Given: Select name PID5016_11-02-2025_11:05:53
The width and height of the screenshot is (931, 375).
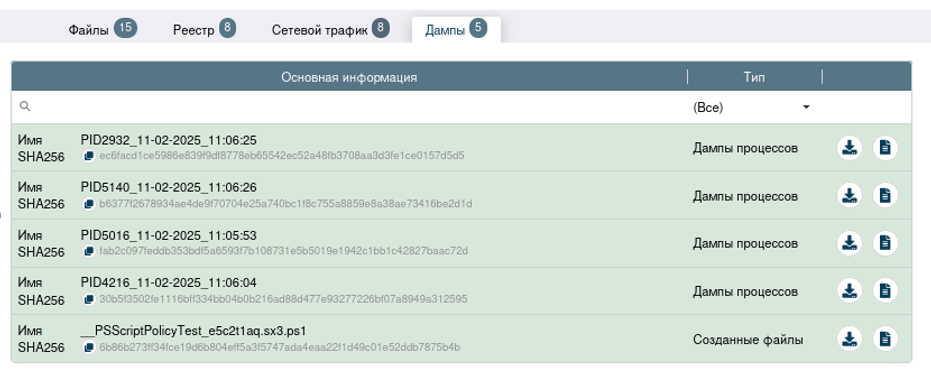Looking at the screenshot, I should [x=169, y=236].
